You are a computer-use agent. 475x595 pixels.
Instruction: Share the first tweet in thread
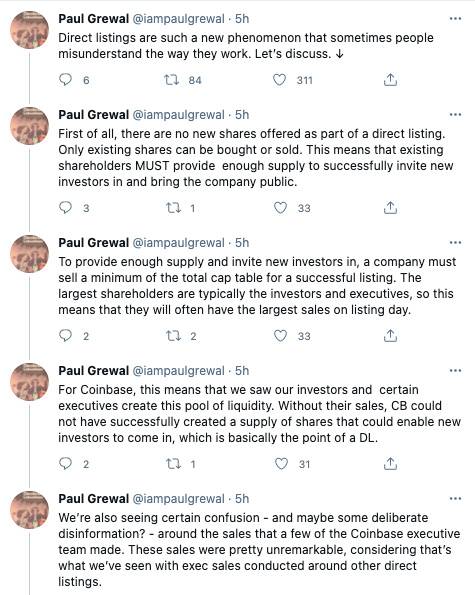(x=390, y=80)
